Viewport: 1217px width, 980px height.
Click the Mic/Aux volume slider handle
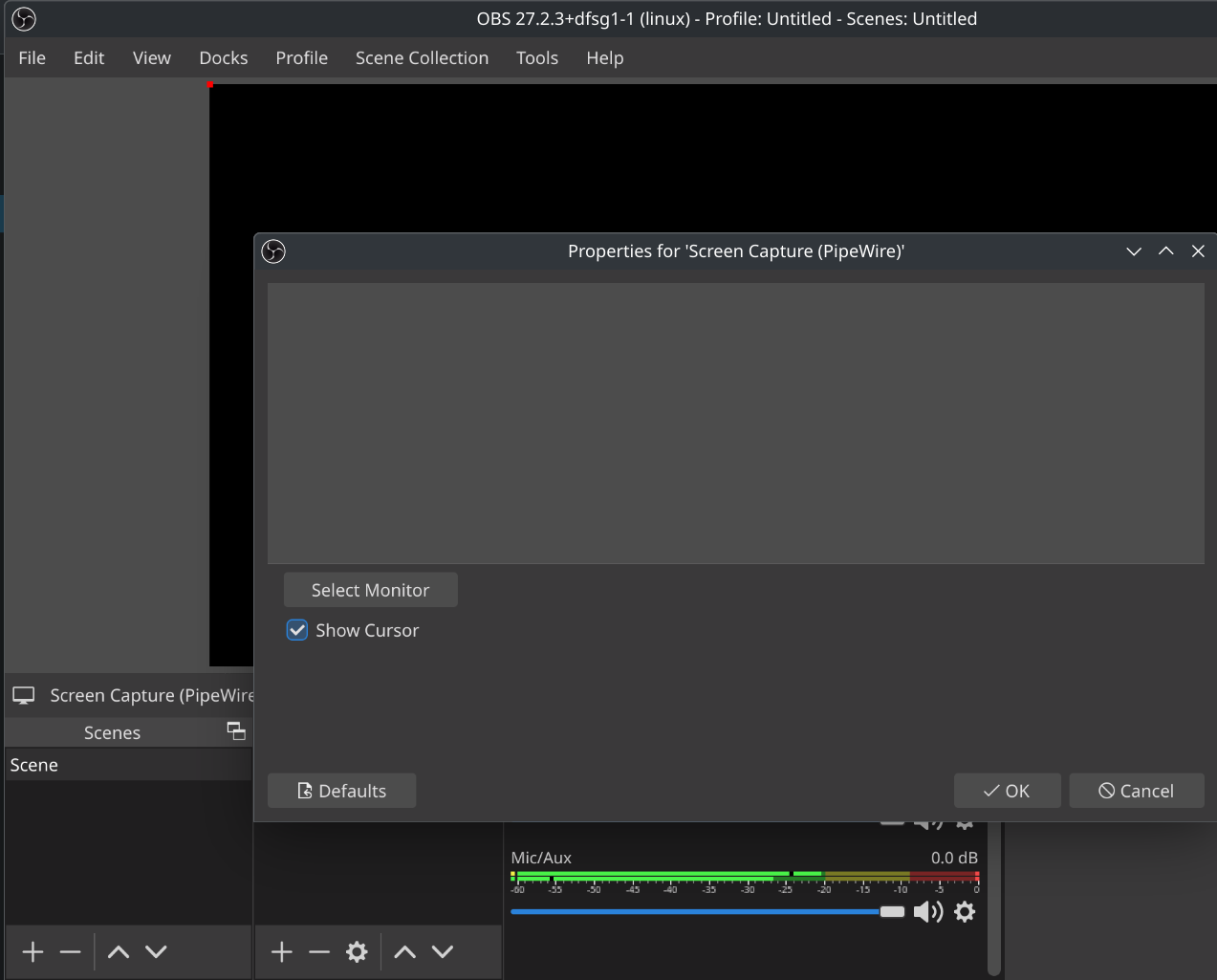892,911
